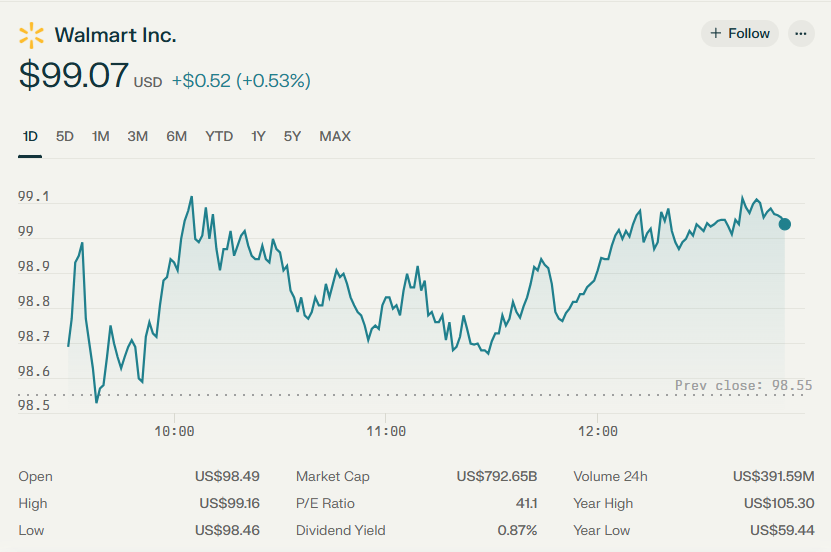Click the 98.5 price axis label
The width and height of the screenshot is (831, 552).
pyautogui.click(x=33, y=406)
